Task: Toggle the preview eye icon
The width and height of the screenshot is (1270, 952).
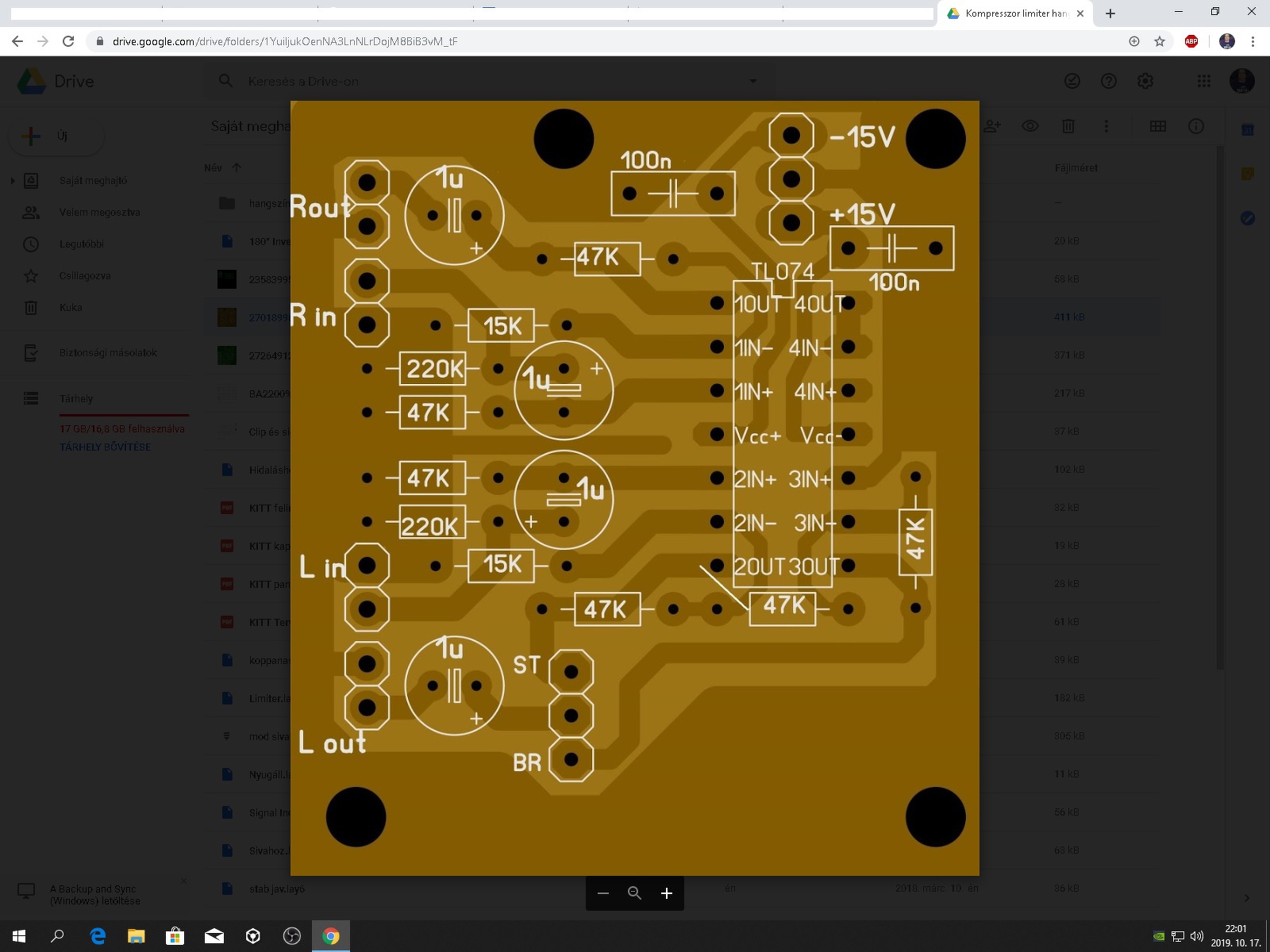Action: click(1030, 126)
